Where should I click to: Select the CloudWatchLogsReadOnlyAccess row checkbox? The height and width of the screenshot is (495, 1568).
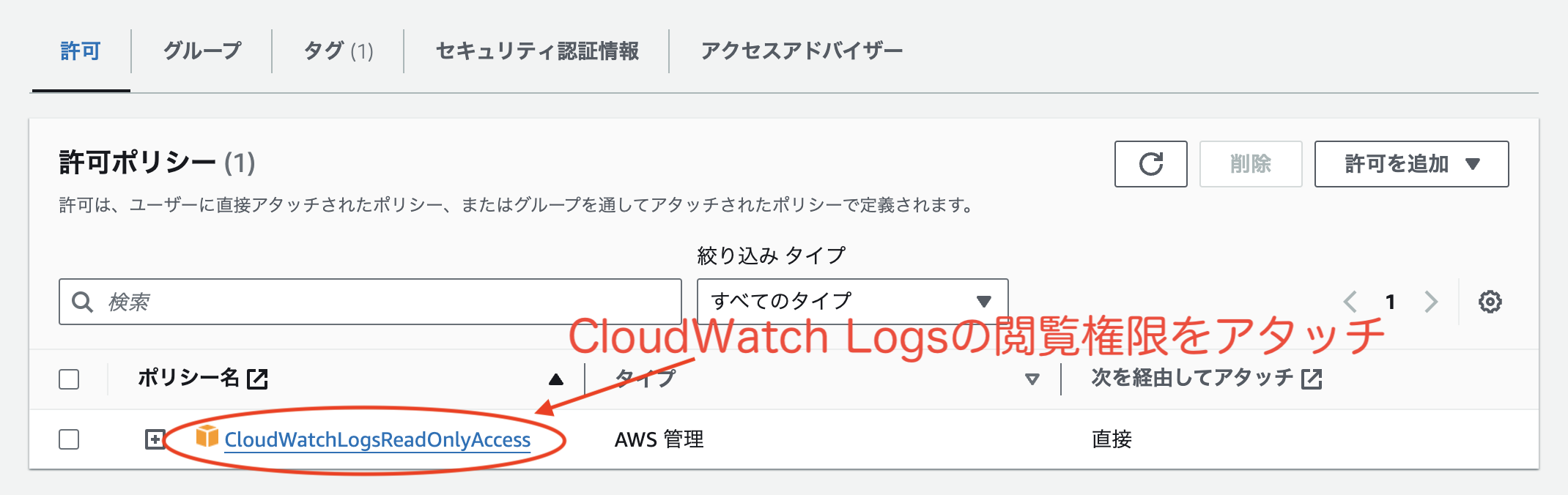click(x=70, y=440)
